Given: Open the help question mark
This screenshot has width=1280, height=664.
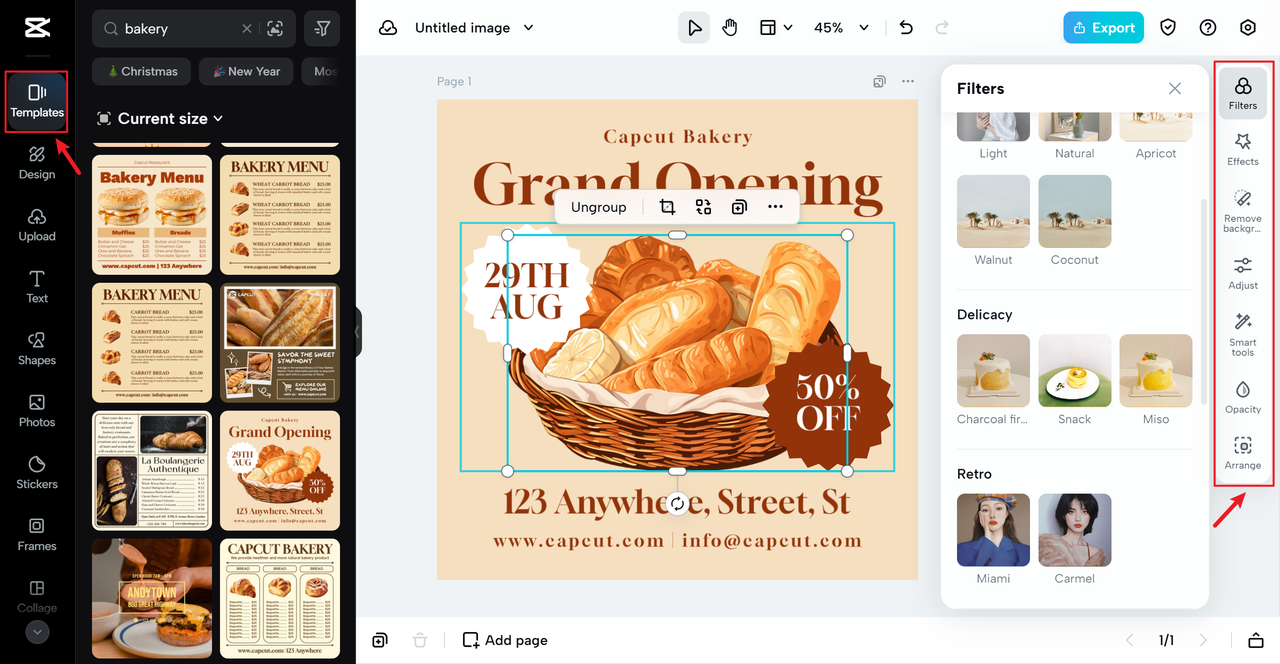Looking at the screenshot, I should [1208, 28].
